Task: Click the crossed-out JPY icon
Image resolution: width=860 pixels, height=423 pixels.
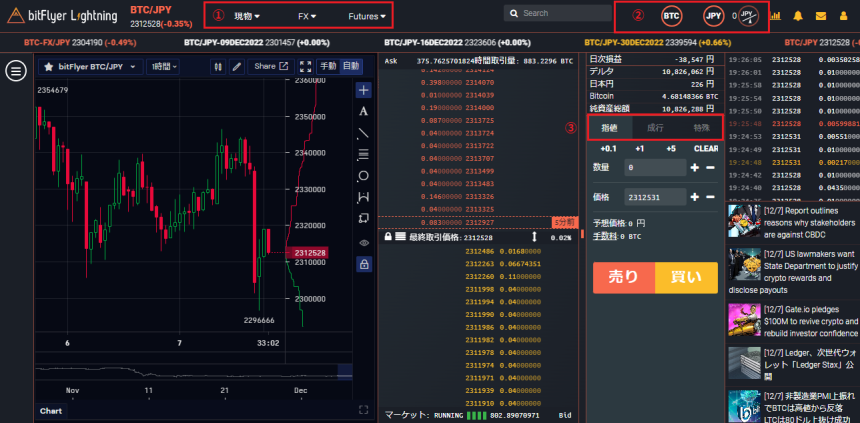Action: 748,16
